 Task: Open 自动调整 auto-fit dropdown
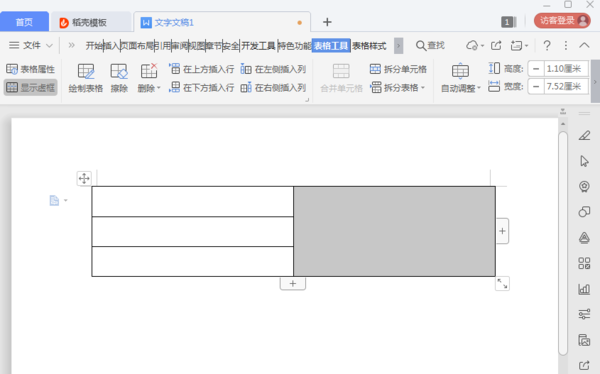click(460, 78)
